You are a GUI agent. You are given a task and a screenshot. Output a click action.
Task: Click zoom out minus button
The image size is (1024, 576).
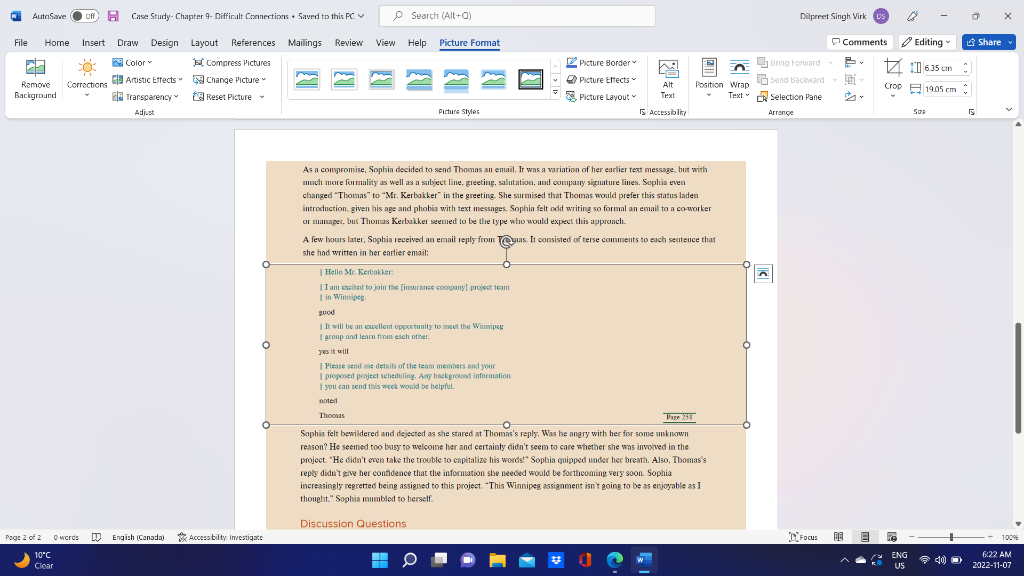pyautogui.click(x=912, y=537)
